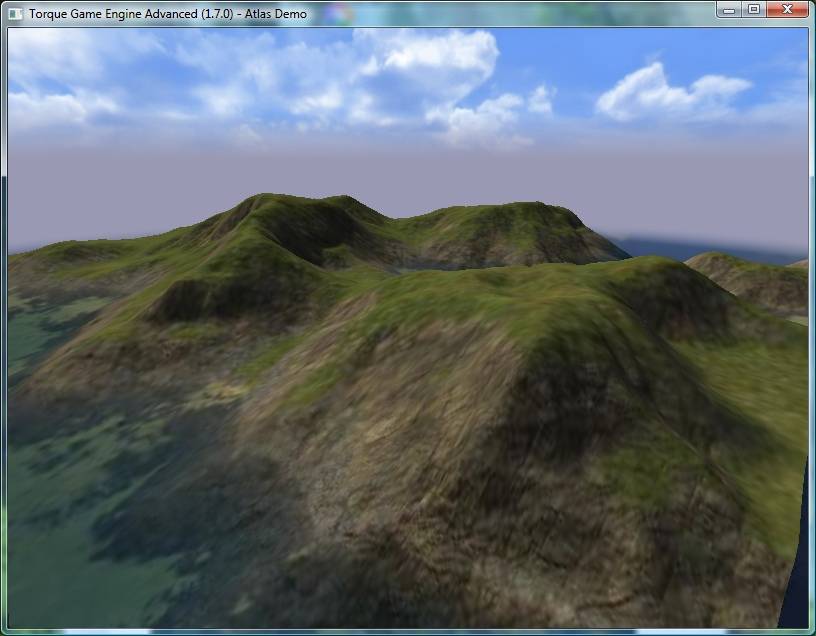Click the Torque application icon in title bar
Image resolution: width=816 pixels, height=636 pixels.
[x=14, y=14]
